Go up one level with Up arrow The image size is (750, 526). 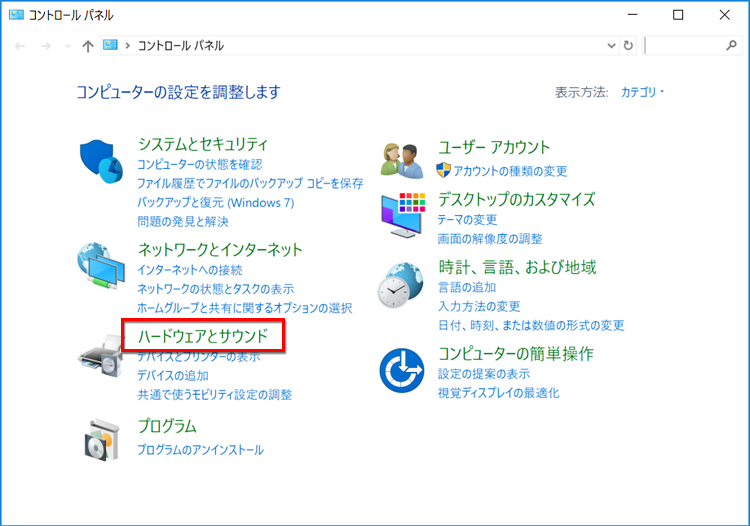point(88,46)
